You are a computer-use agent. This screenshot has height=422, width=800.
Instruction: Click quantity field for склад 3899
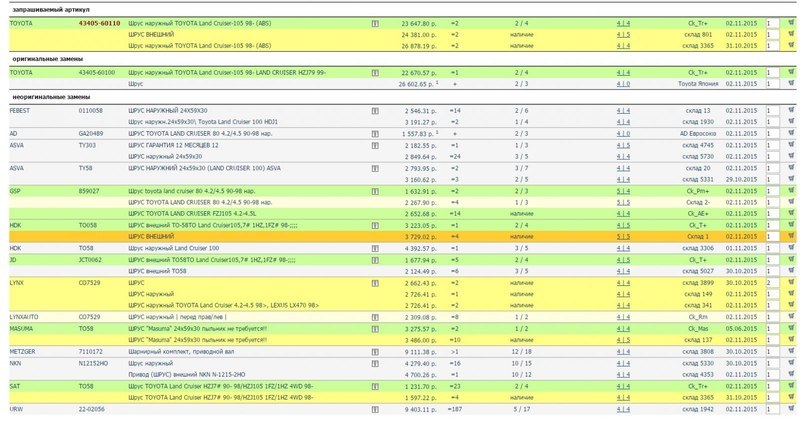click(x=772, y=283)
